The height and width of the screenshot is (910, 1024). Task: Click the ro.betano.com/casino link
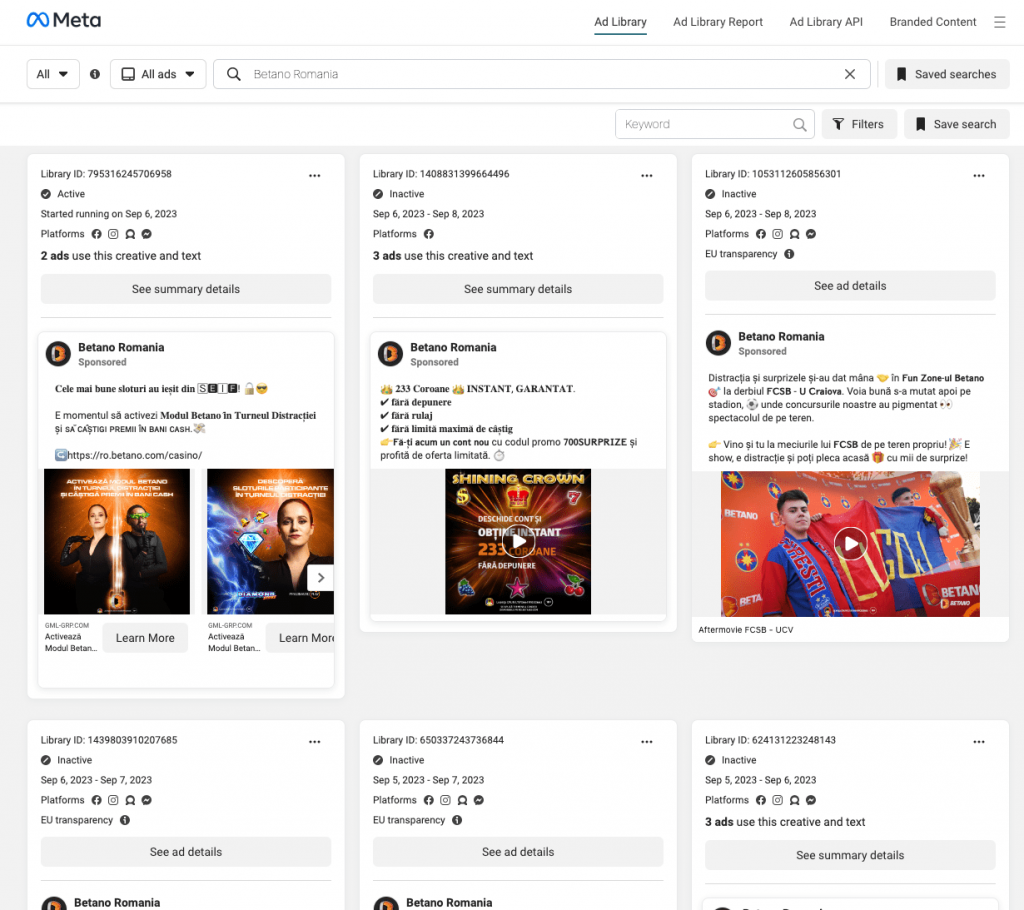135,455
